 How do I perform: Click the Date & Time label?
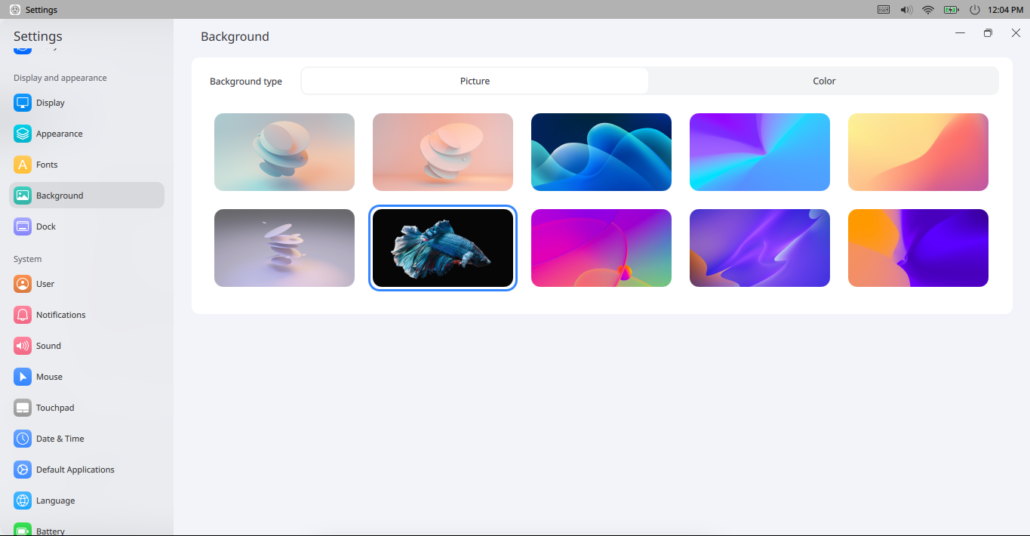[60, 438]
